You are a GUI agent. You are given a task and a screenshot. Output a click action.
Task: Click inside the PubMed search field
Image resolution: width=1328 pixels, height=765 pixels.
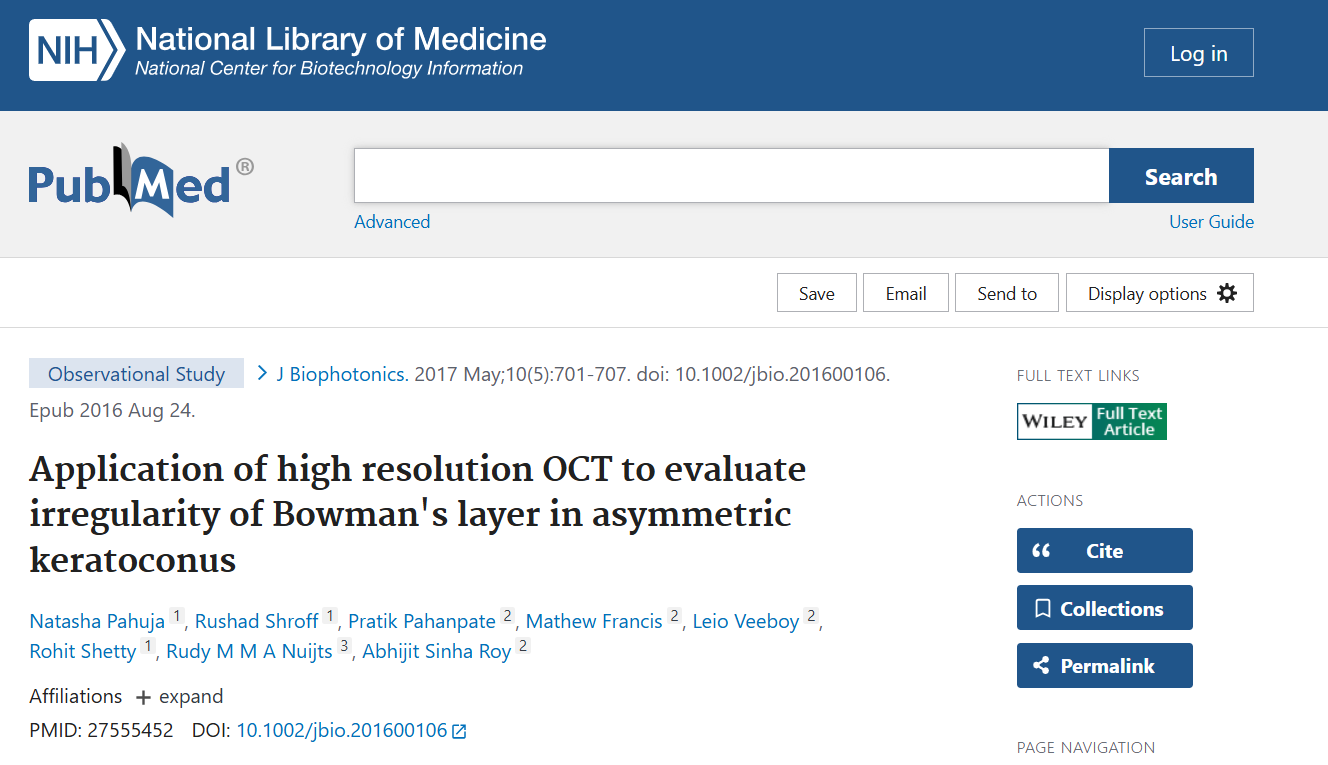pyautogui.click(x=730, y=175)
